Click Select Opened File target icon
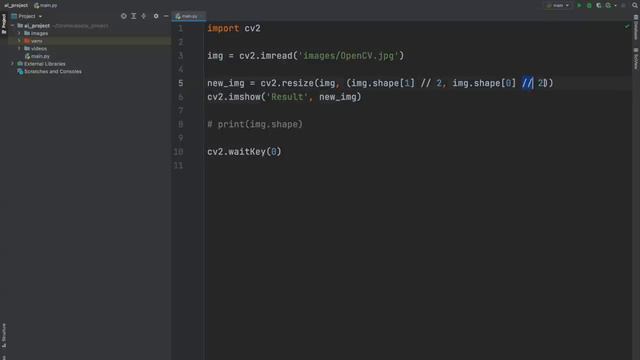Screen dimensions: 640x360 [124, 16]
